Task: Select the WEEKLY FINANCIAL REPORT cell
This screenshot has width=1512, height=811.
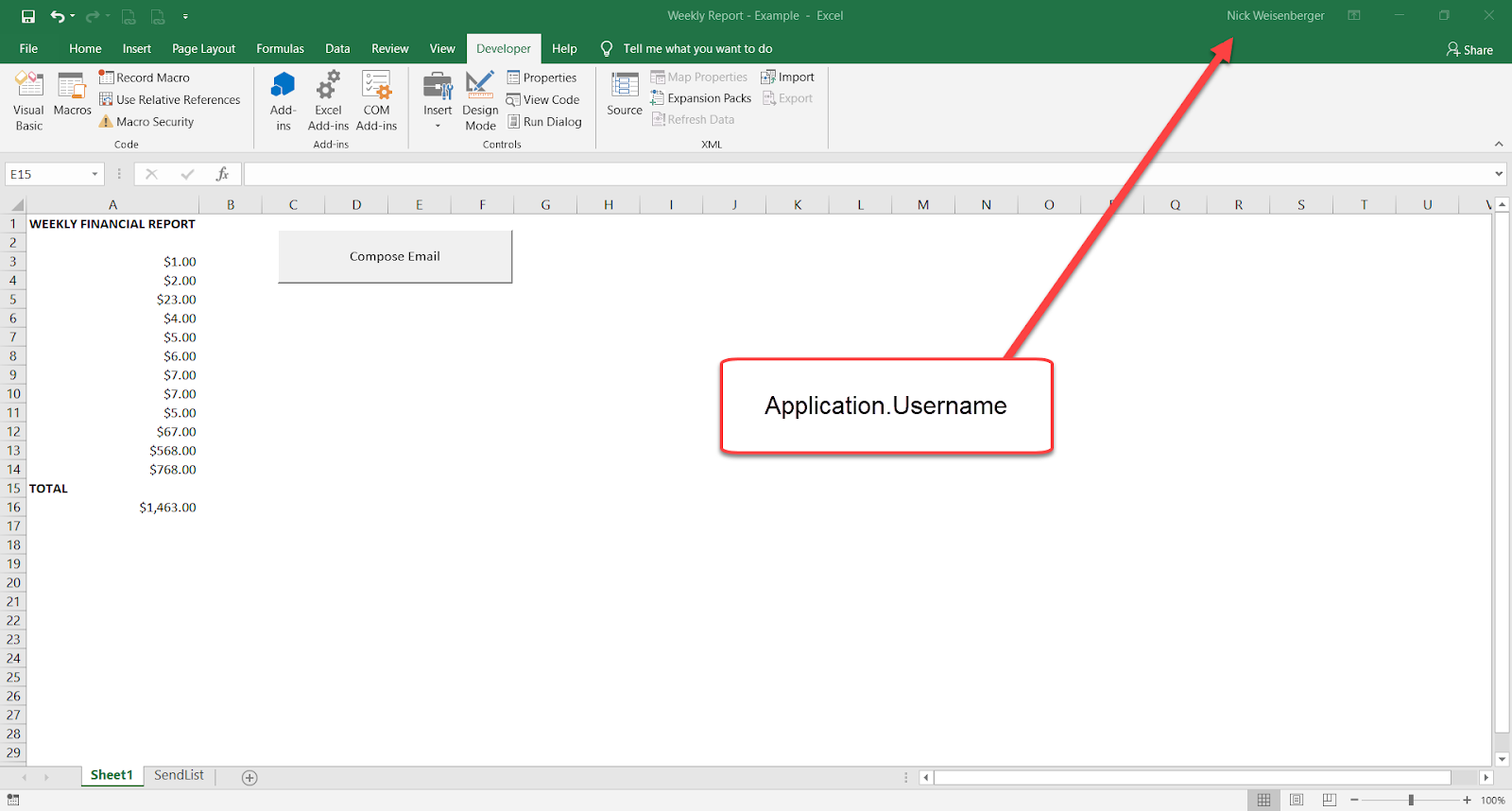Action: coord(112,224)
